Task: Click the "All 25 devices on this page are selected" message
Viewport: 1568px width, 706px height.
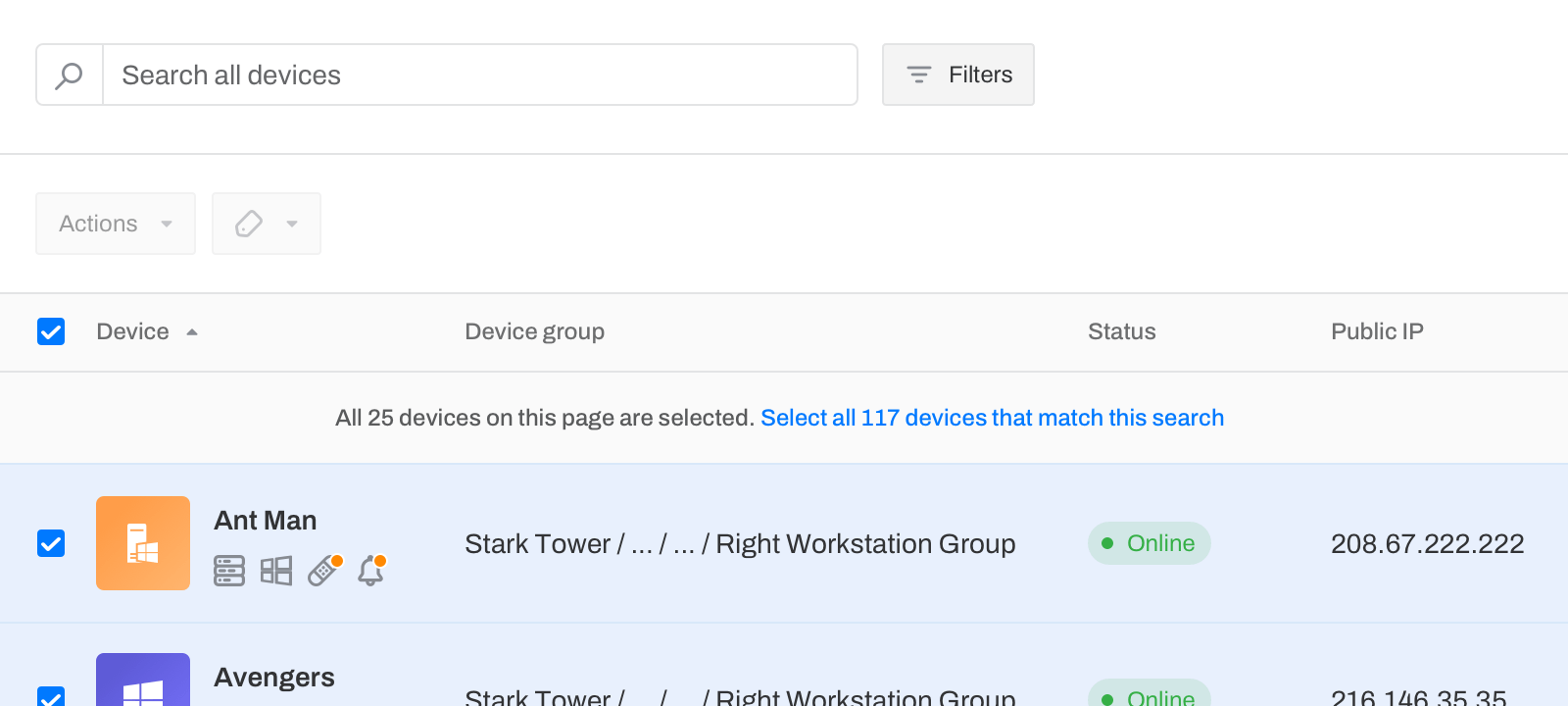Action: coord(545,418)
